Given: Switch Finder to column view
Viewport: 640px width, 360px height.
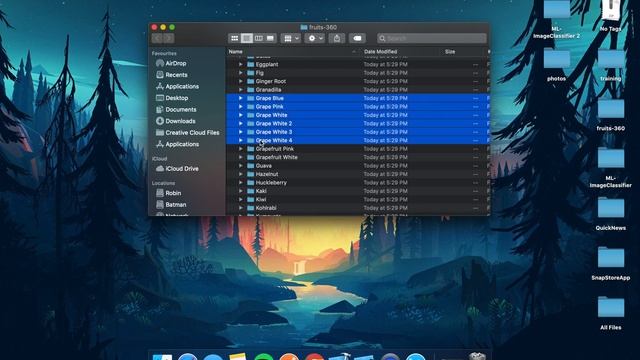Looking at the screenshot, I should (258, 38).
